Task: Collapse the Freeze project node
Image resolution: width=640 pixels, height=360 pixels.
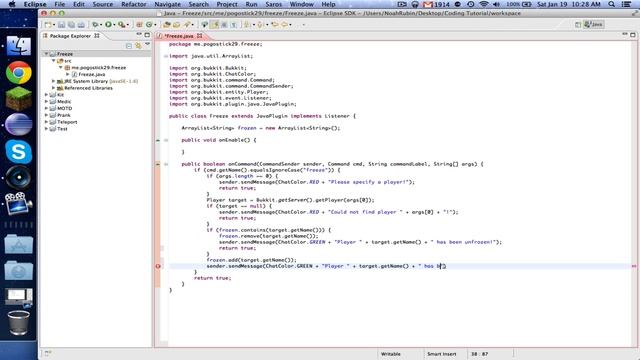Action: click(47, 54)
